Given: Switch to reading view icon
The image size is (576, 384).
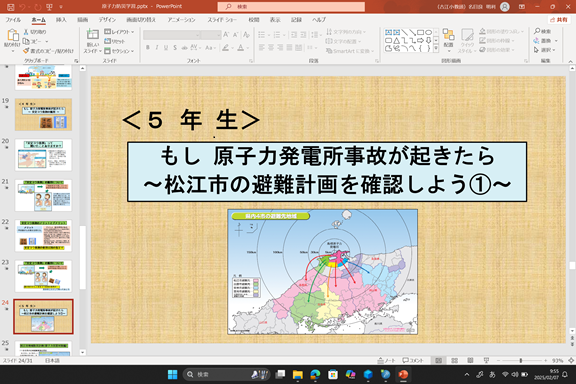Looking at the screenshot, I should (x=470, y=361).
